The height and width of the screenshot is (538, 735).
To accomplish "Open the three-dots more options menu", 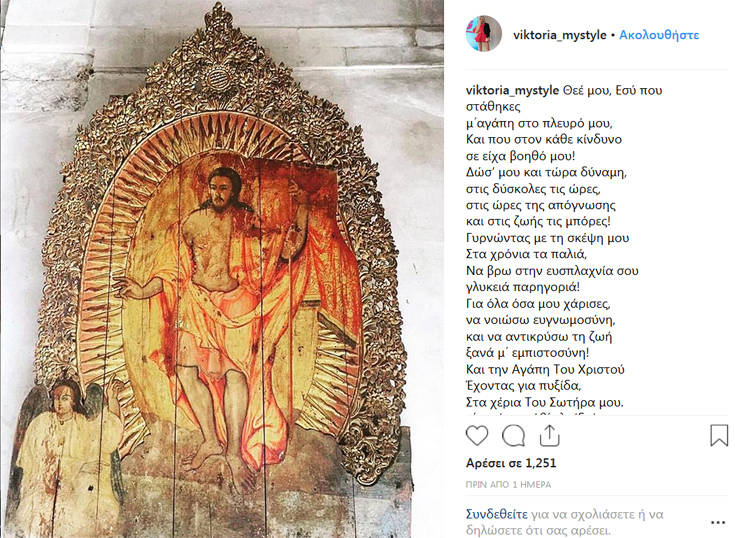I will click(x=718, y=522).
